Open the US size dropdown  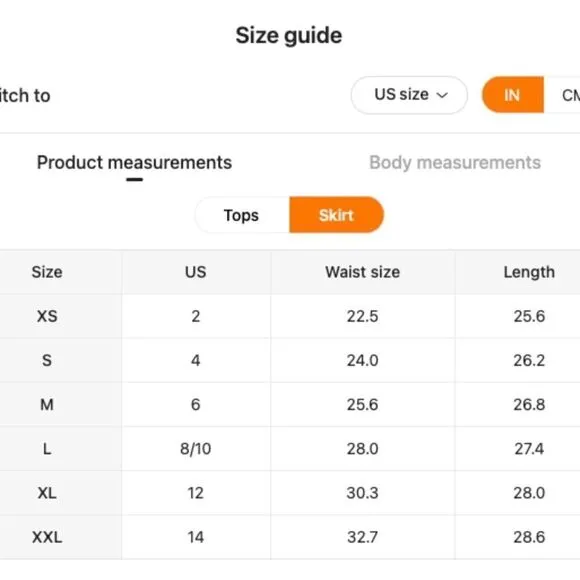409,95
